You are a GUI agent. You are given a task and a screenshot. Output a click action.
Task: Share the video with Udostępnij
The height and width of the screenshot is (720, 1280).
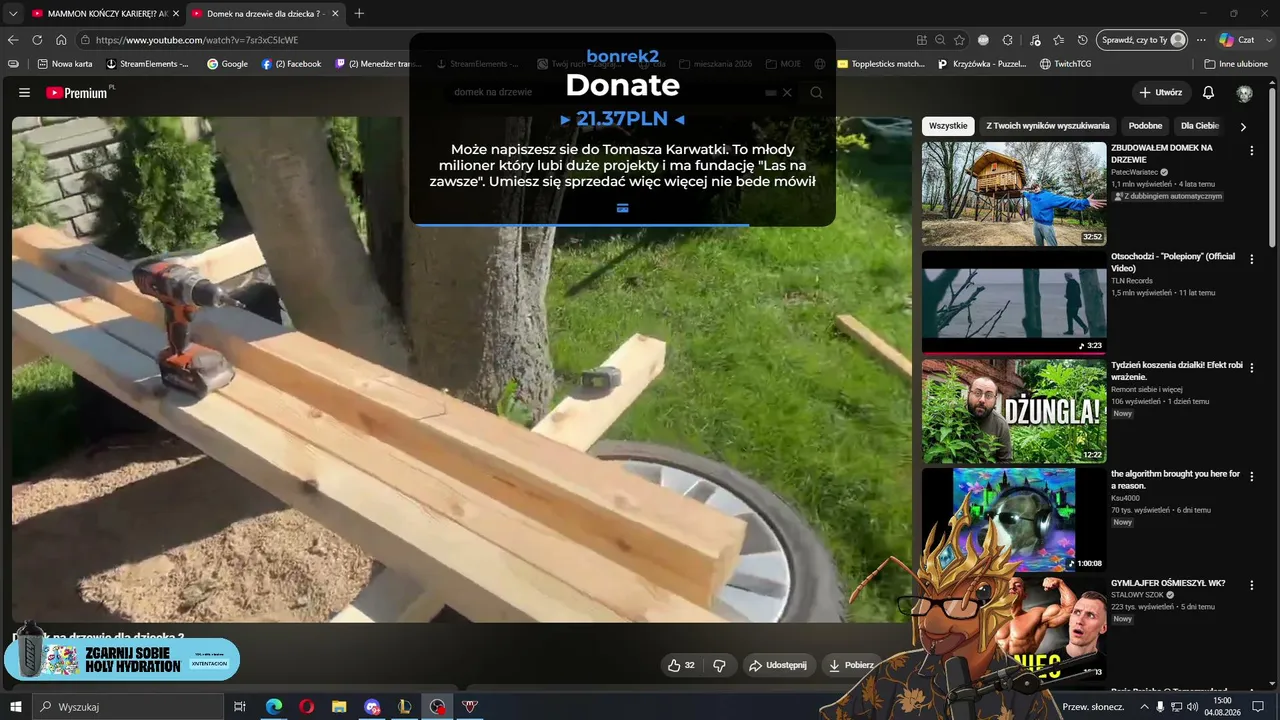pyautogui.click(x=778, y=665)
